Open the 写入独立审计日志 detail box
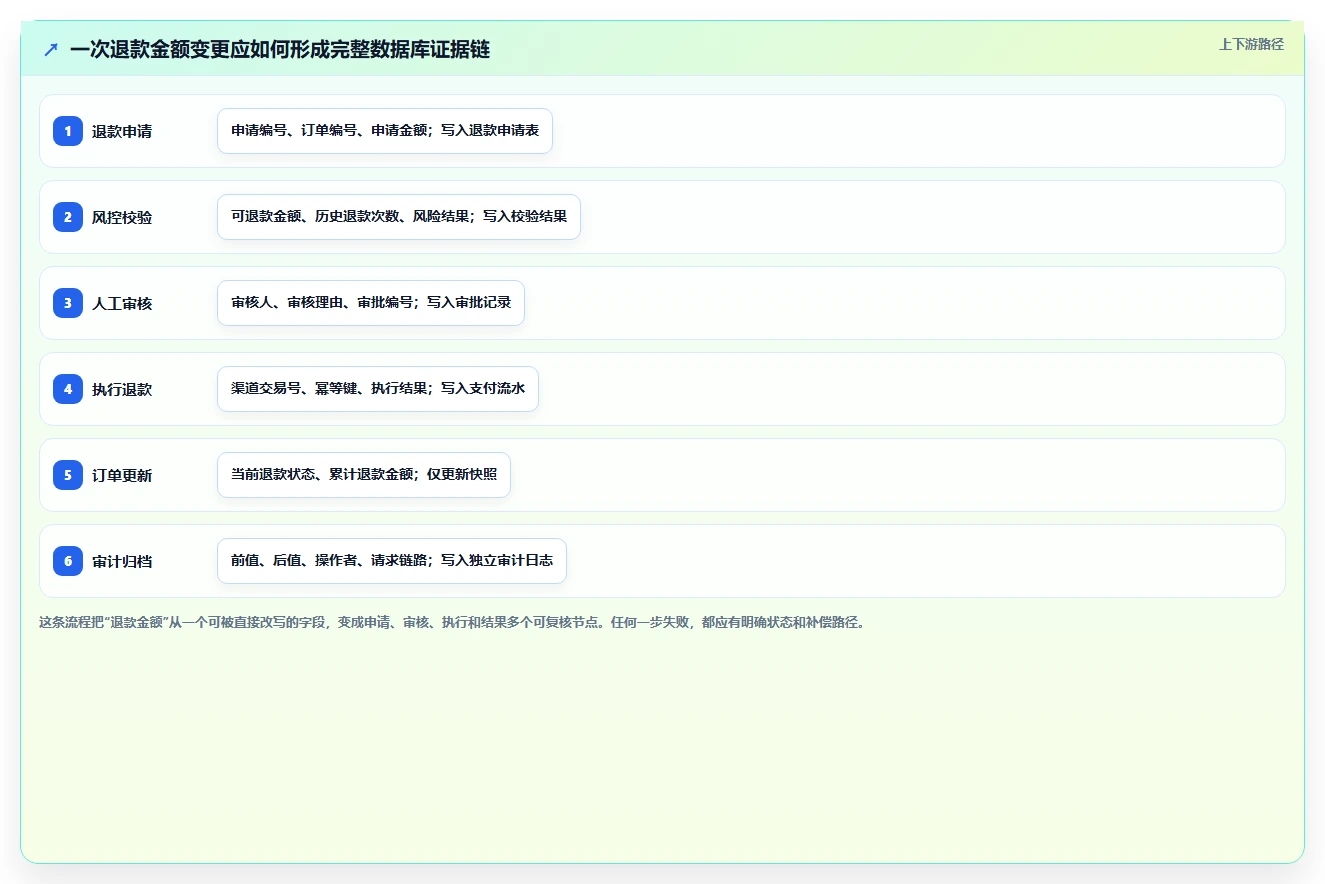1325x884 pixels. point(392,561)
